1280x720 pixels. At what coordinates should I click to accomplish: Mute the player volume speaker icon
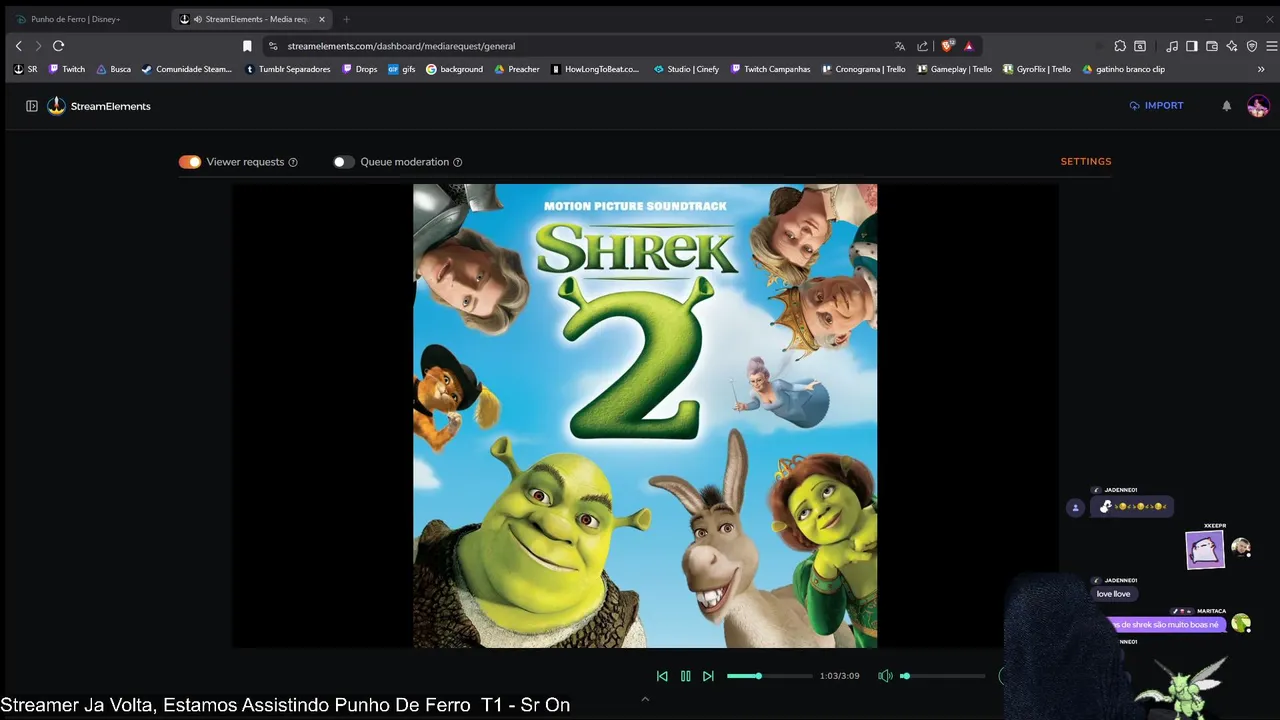885,676
